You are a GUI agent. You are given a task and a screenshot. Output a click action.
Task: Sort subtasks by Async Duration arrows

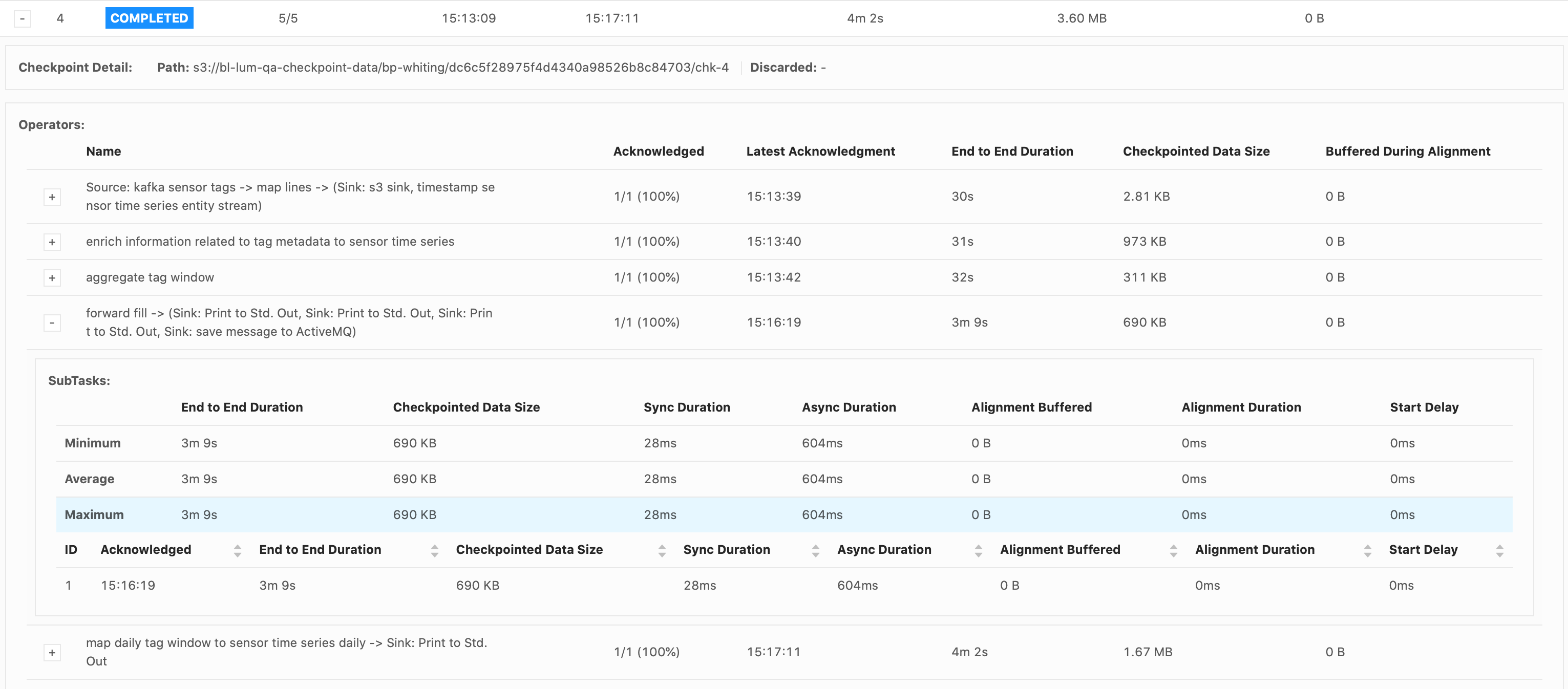978,550
